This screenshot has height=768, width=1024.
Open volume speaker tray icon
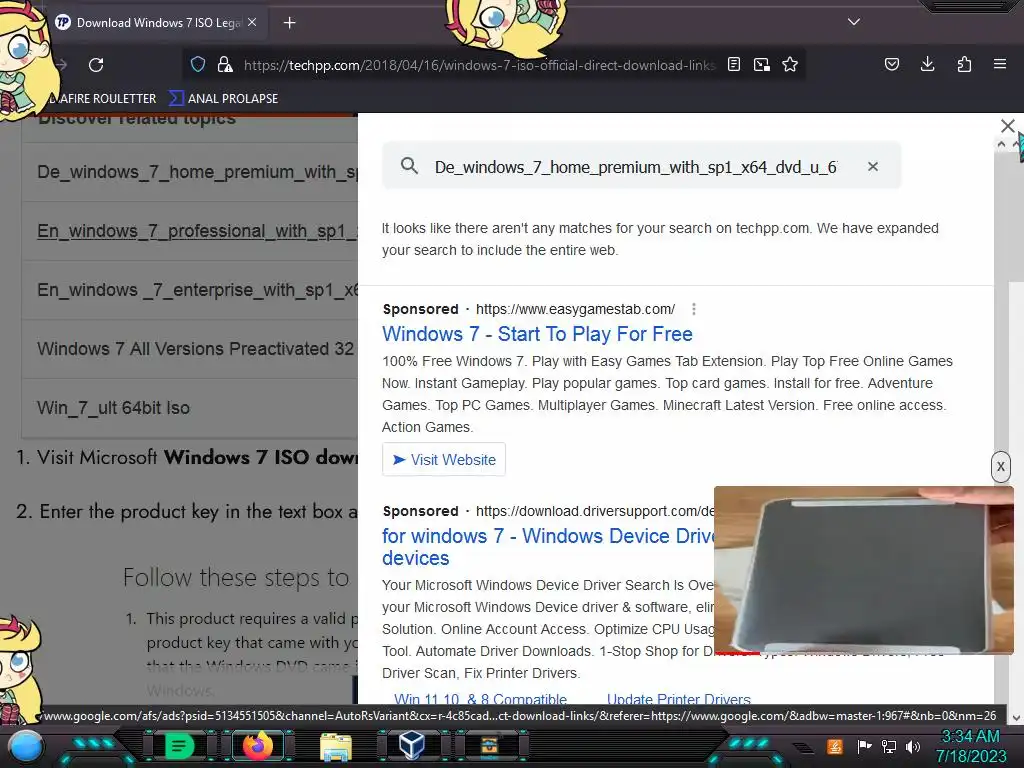coord(913,746)
